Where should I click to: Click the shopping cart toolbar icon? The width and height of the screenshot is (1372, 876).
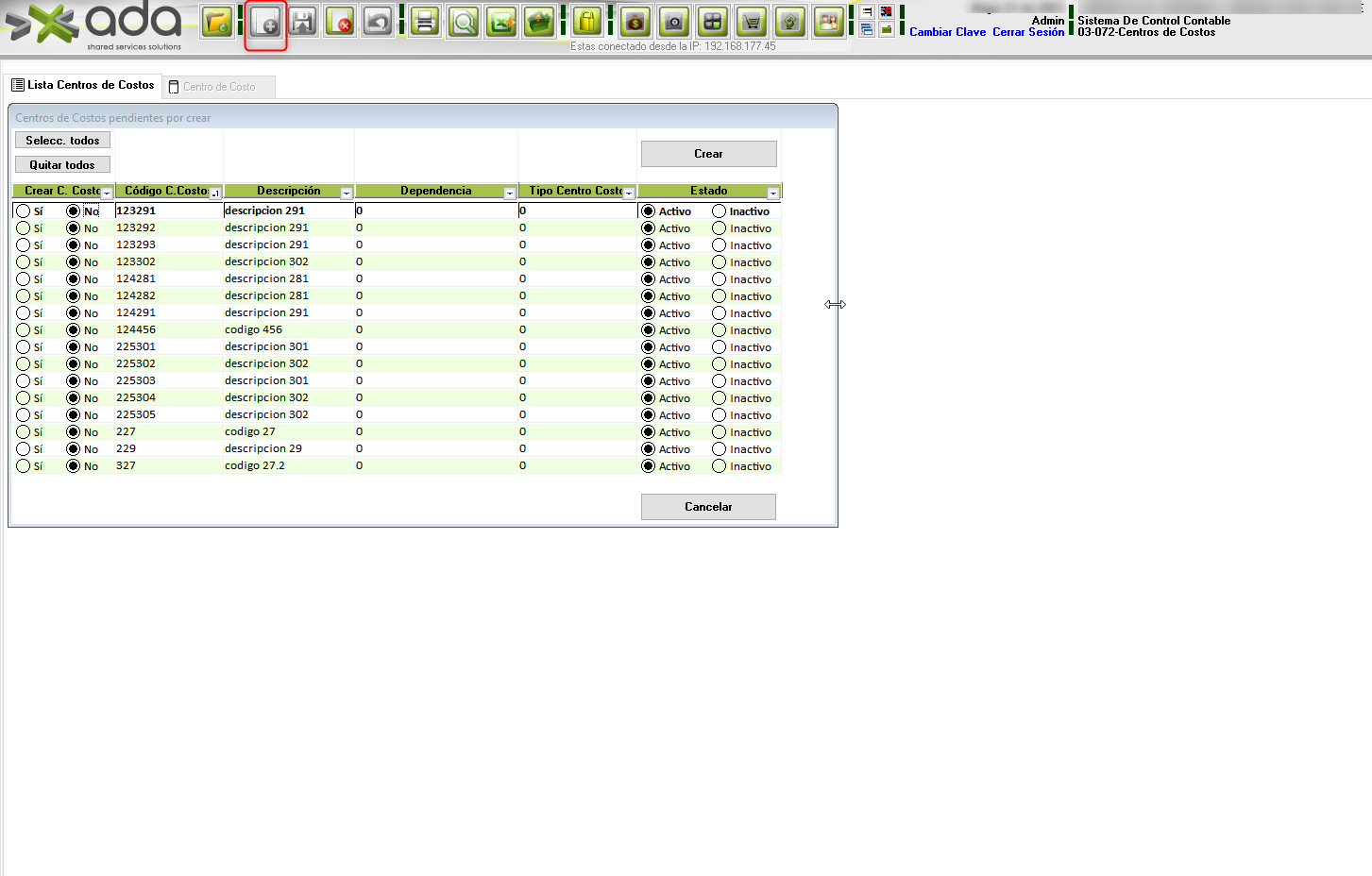click(752, 22)
